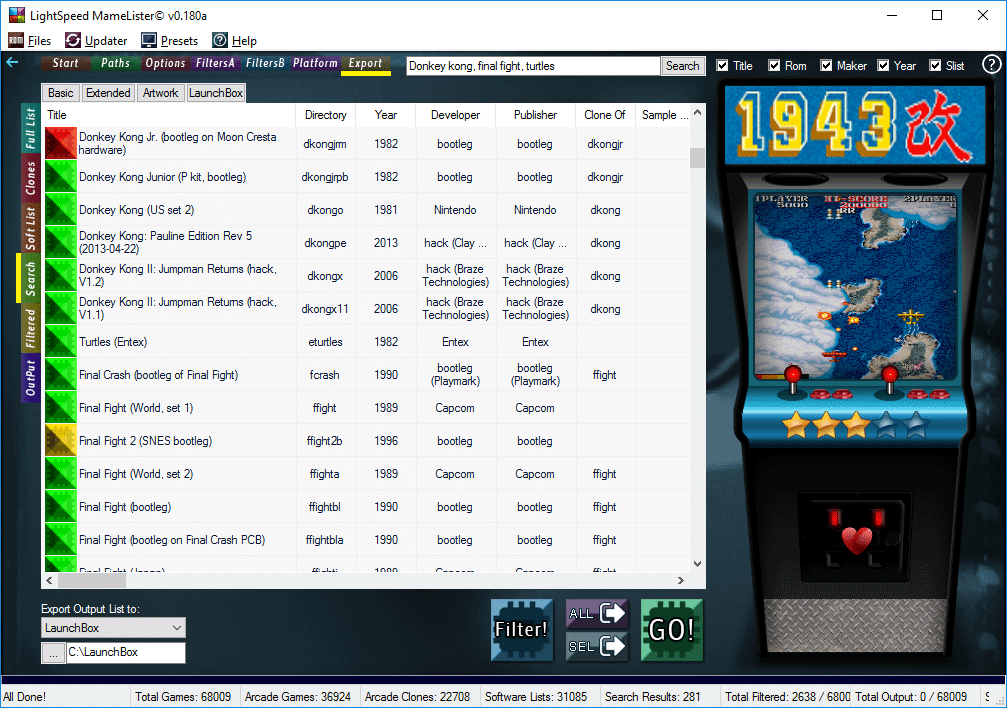The height and width of the screenshot is (708, 1007).
Task: Click the LightSpeed MameLister title bar icon
Action: (x=17, y=15)
